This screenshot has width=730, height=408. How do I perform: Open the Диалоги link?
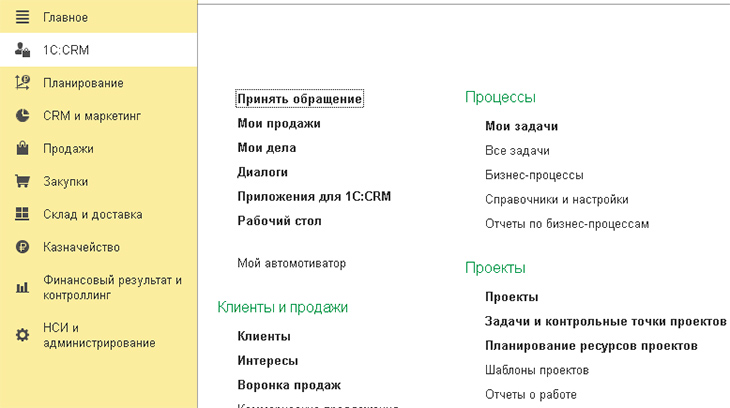click(x=263, y=172)
